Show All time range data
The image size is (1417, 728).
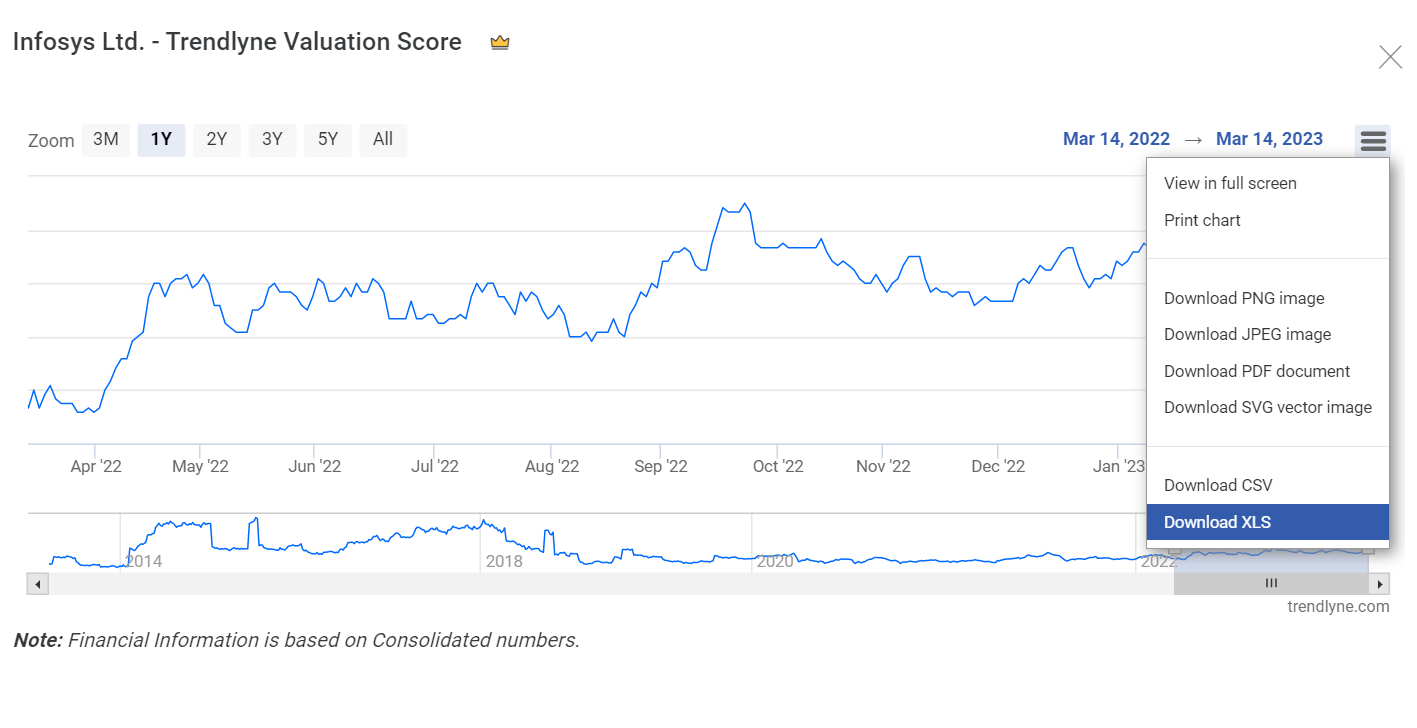[383, 140]
